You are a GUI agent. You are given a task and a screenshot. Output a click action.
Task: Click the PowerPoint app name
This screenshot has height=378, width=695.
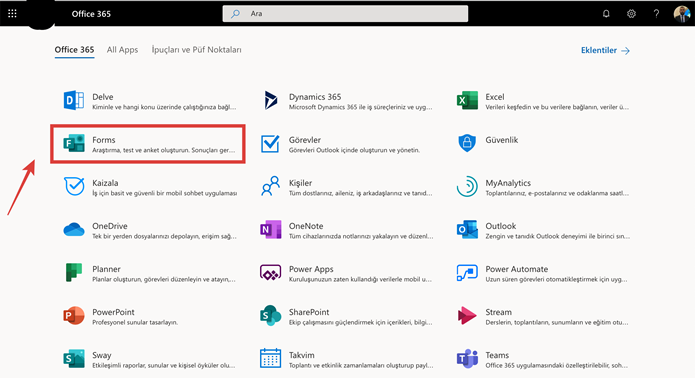pyautogui.click(x=113, y=312)
